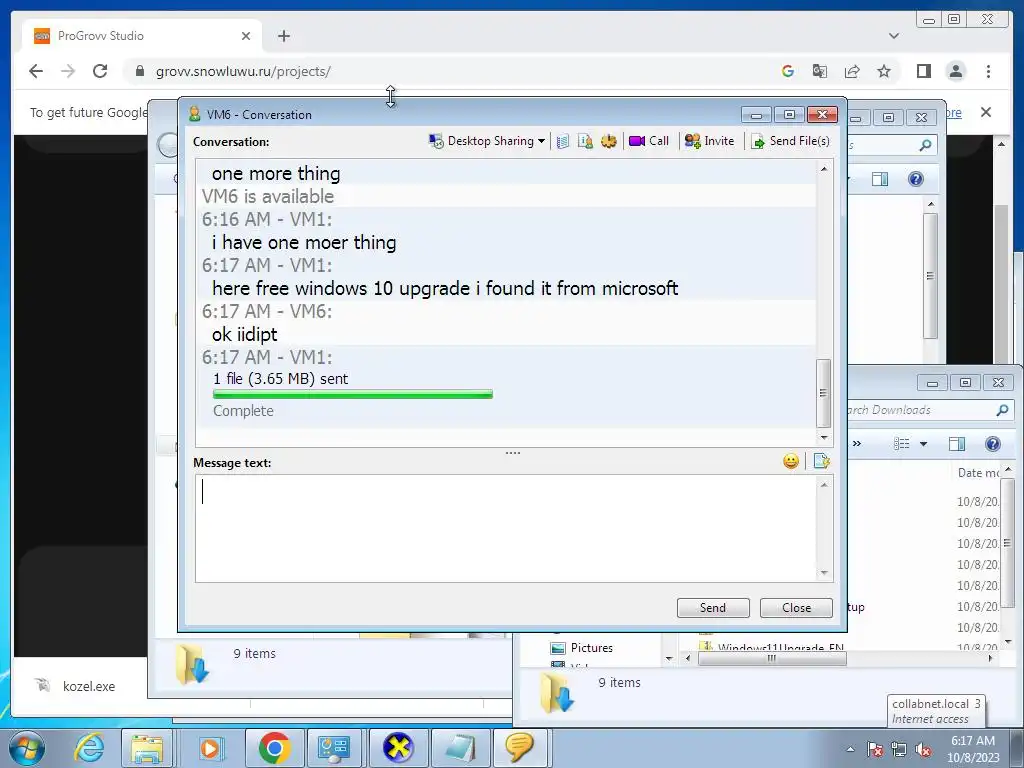Show more toolbar commands chevron in Downloads
The image size is (1024, 768).
tap(856, 444)
